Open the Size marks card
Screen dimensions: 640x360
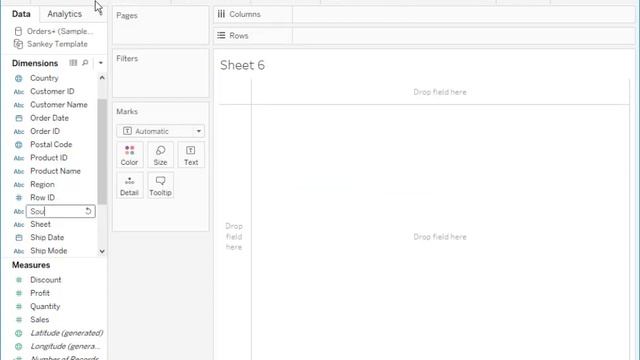point(160,155)
